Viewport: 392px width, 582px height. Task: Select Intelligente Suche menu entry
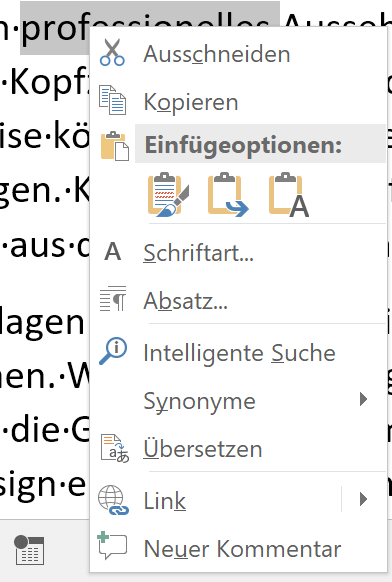point(238,352)
